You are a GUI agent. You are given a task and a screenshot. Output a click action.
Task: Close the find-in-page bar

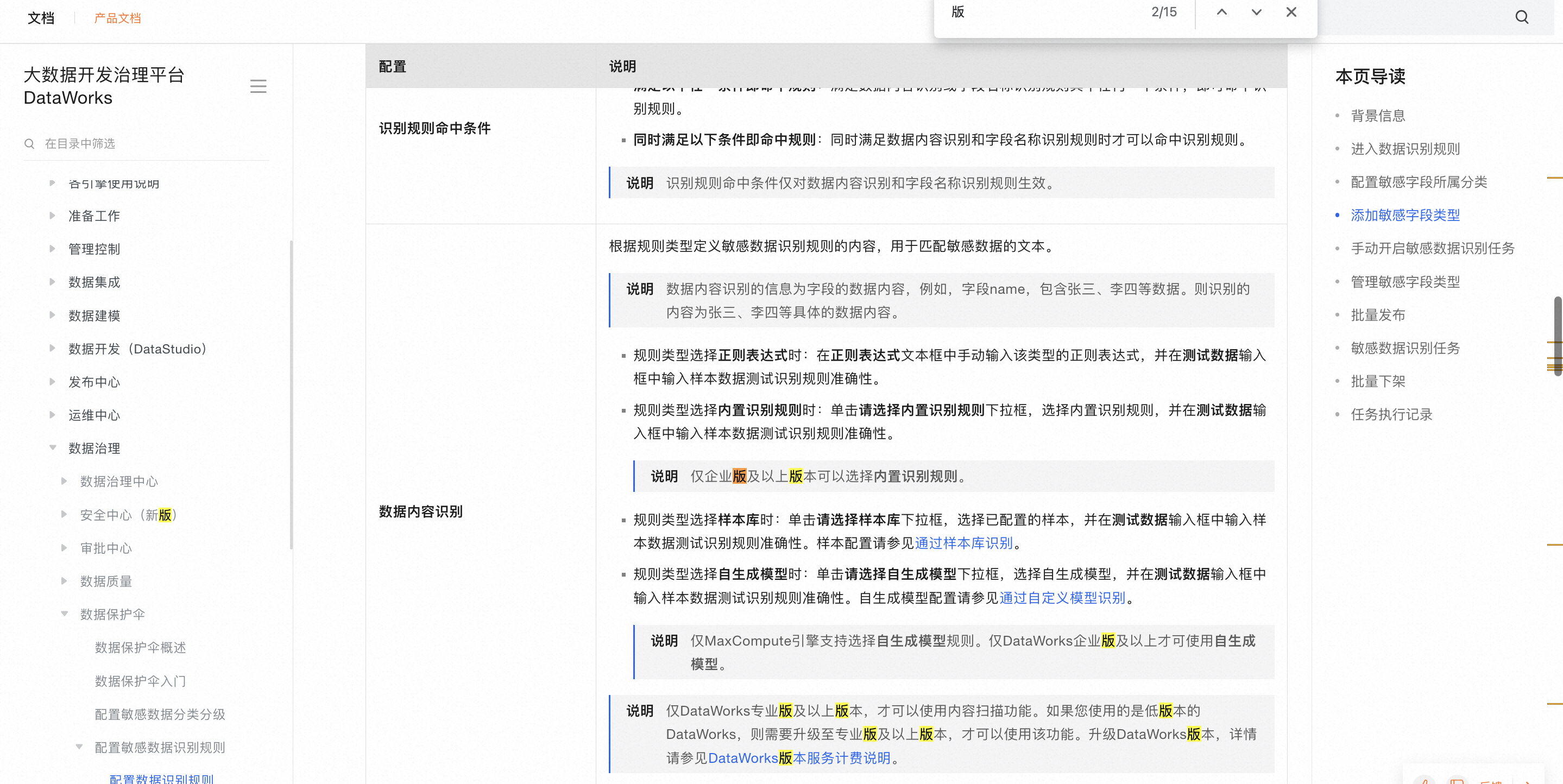[x=1291, y=12]
